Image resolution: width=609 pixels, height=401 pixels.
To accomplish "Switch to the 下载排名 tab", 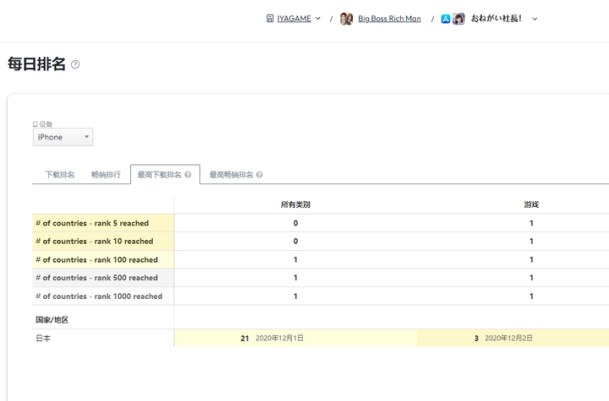I will coord(60,175).
